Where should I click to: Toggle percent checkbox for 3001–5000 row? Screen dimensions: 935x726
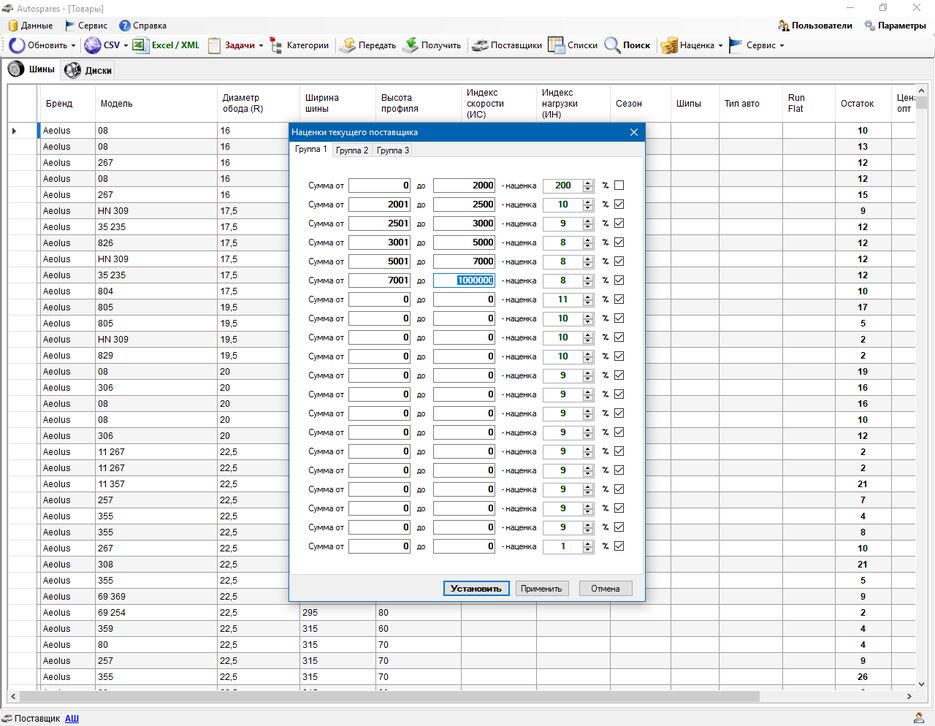pos(619,243)
